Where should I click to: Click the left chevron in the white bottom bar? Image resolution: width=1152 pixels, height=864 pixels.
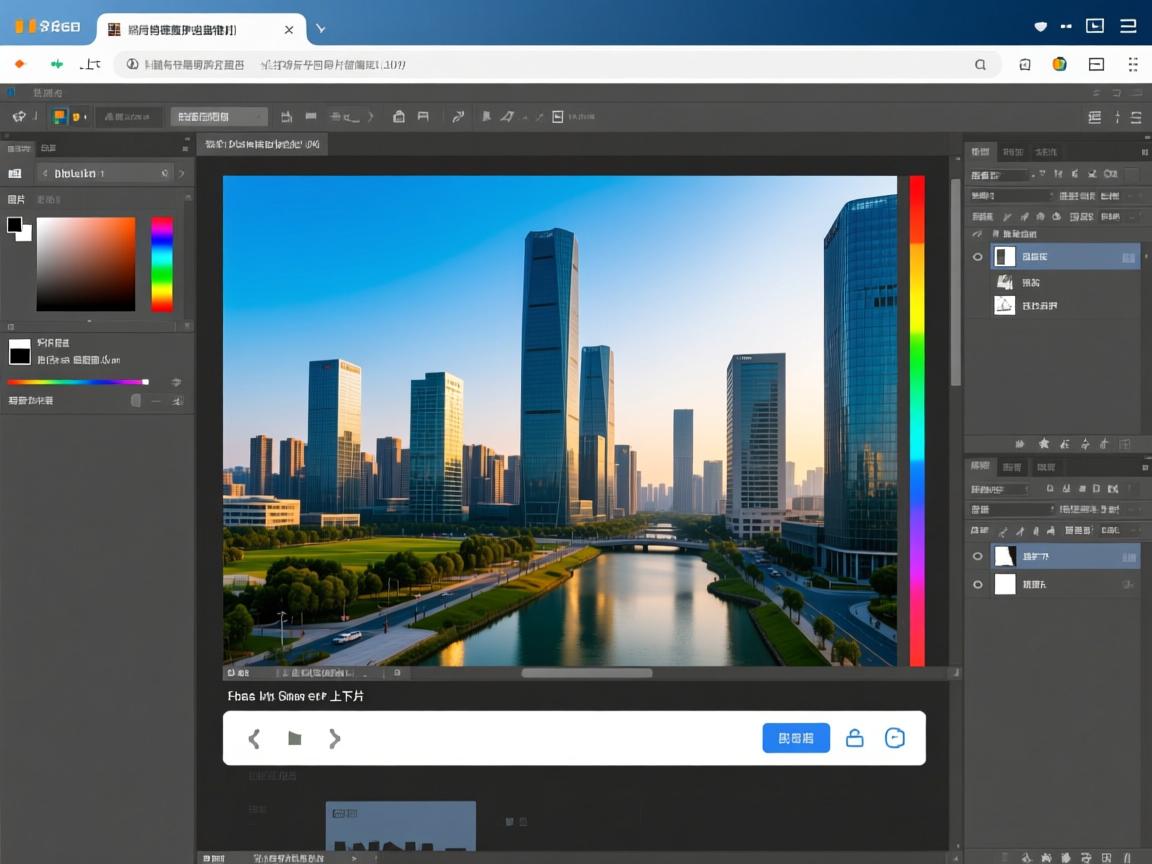coord(254,739)
